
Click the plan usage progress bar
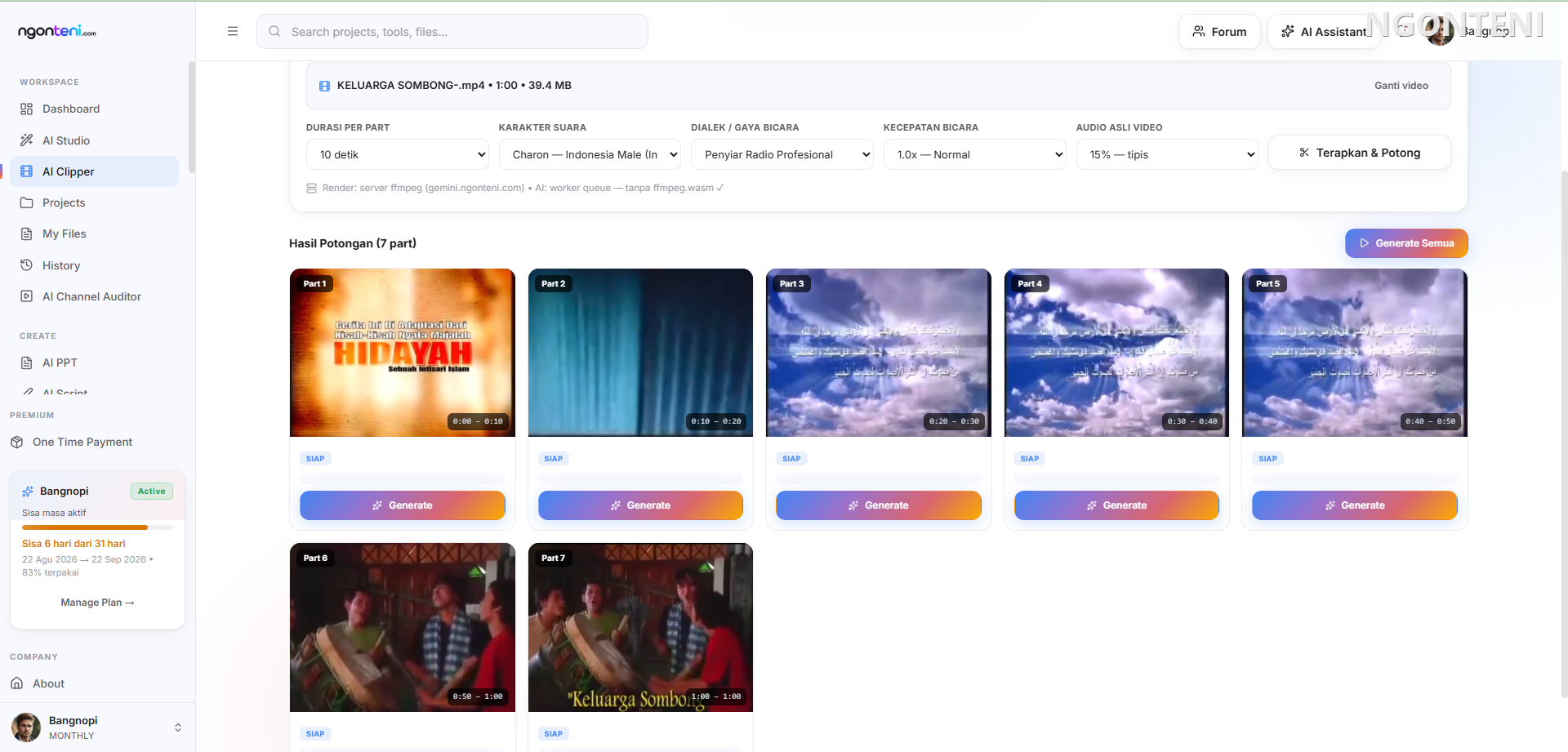[x=97, y=527]
